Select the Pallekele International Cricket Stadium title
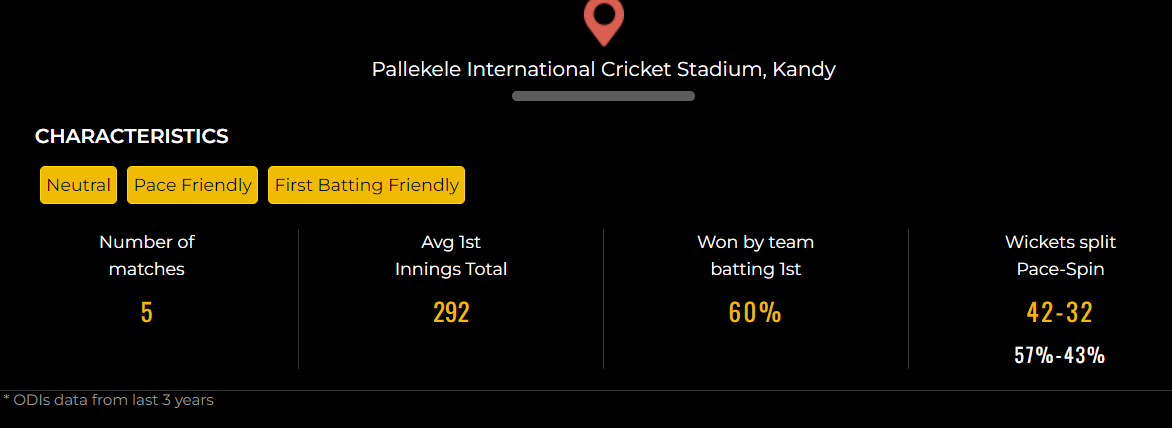 click(x=603, y=70)
